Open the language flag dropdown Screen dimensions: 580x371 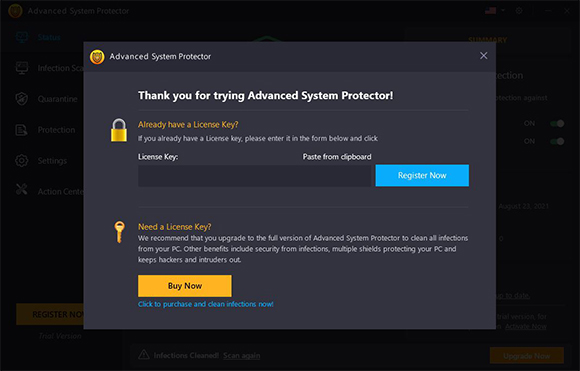(x=495, y=11)
